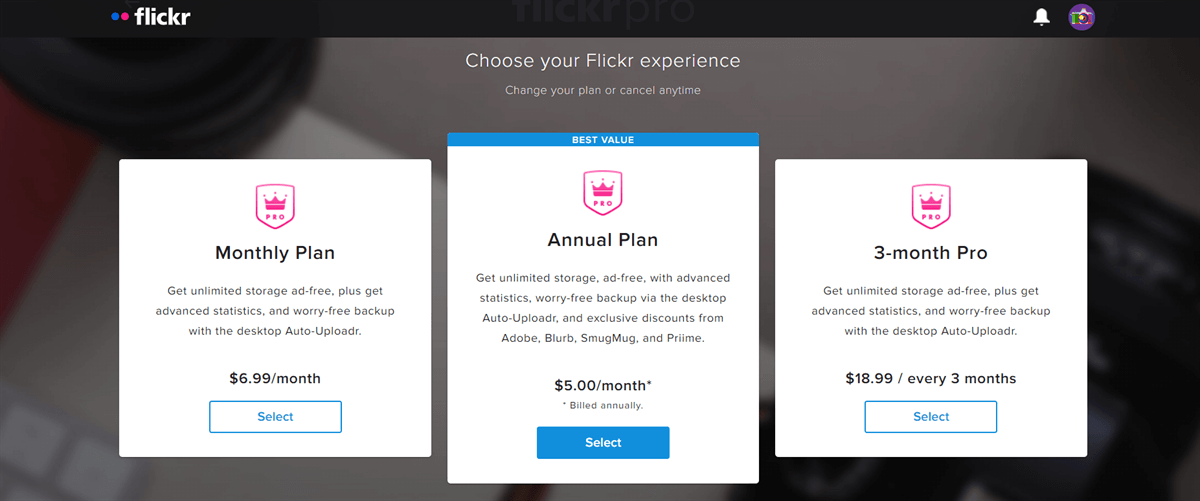This screenshot has height=501, width=1200.
Task: Click the Monthly Plan title
Action: 275,253
